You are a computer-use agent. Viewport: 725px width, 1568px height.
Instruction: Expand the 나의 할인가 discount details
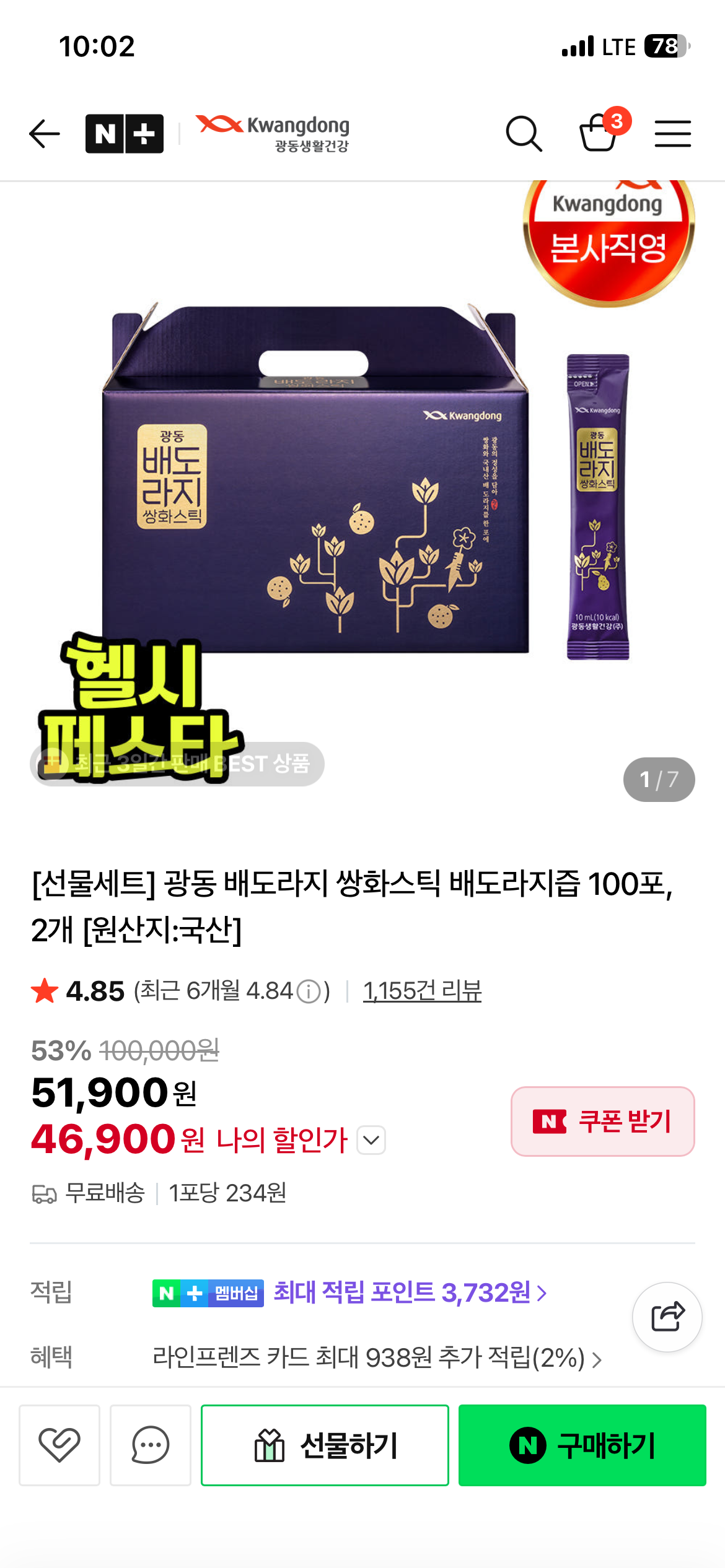(371, 1140)
